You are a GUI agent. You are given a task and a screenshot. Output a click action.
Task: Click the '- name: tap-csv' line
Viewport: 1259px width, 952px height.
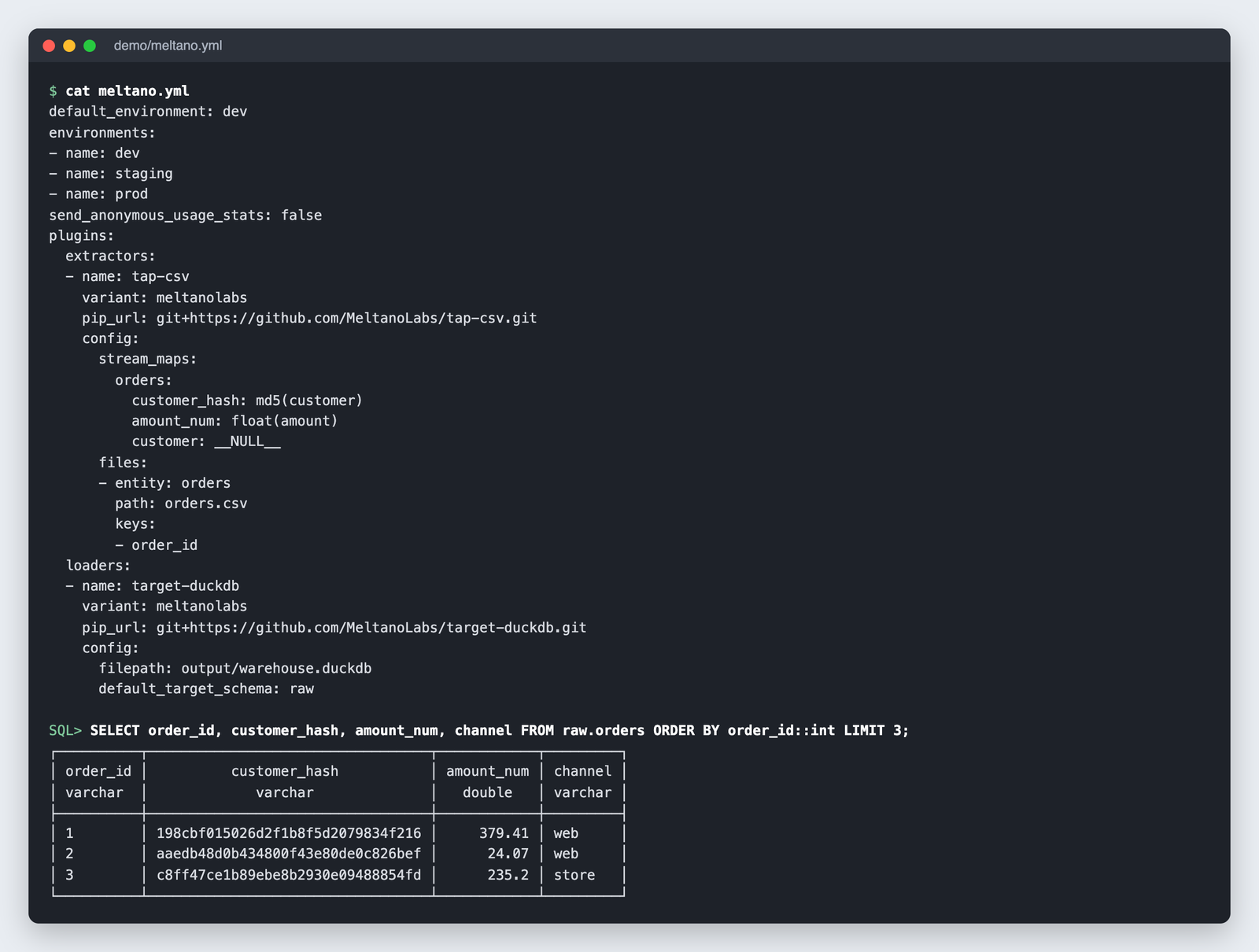[x=127, y=277]
